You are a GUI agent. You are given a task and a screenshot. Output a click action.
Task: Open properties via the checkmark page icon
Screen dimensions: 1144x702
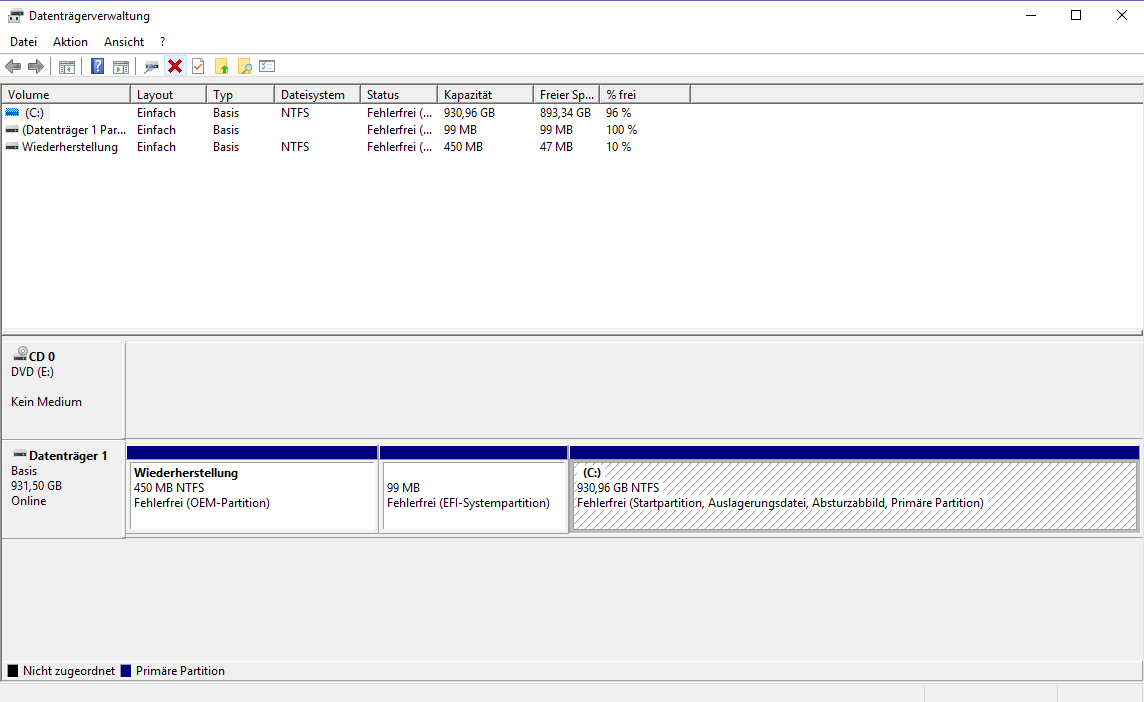[198, 66]
